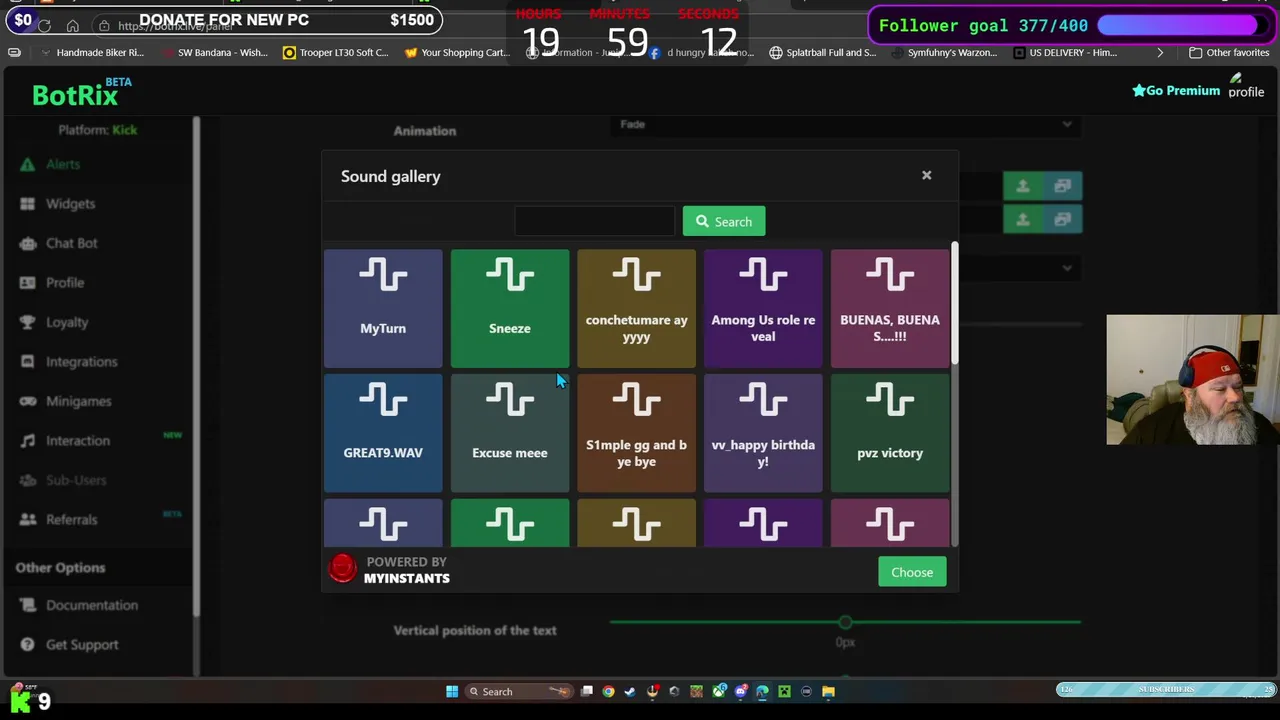Screen dimensions: 1280x720
Task: Select the BUENAS, BUENAS sound tile
Action: coord(890,308)
